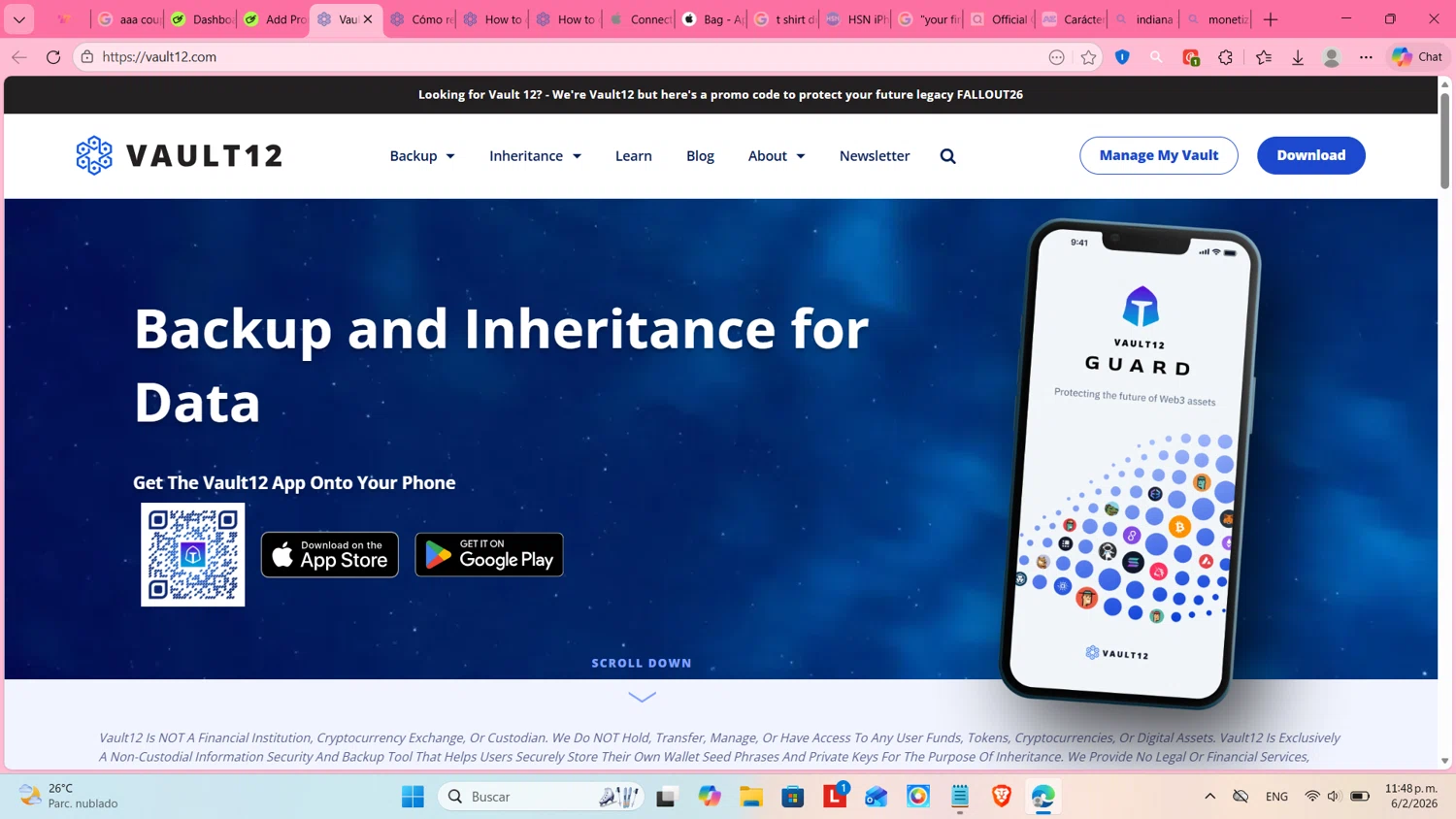This screenshot has width=1456, height=819.
Task: Click the SCROLL DOWN label
Action: click(x=642, y=663)
